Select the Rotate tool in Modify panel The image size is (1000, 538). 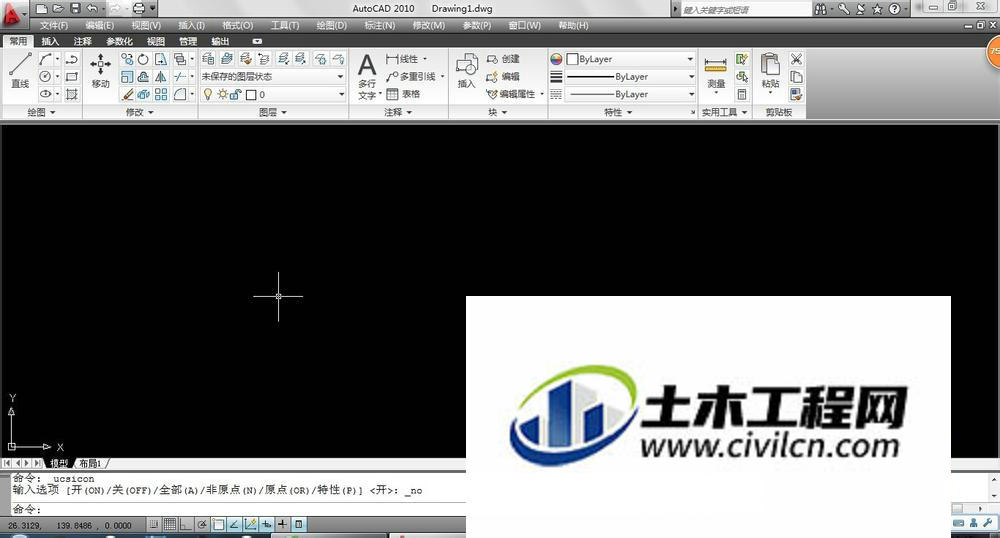tap(143, 59)
